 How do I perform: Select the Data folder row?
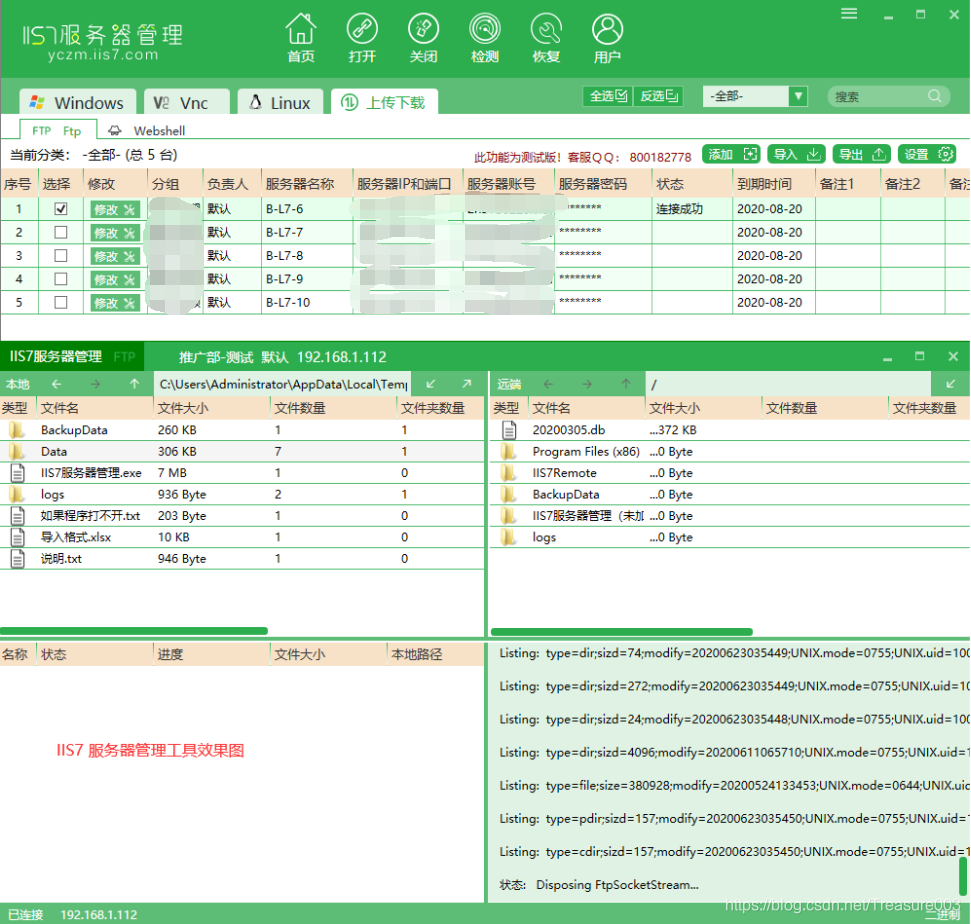(x=242, y=451)
